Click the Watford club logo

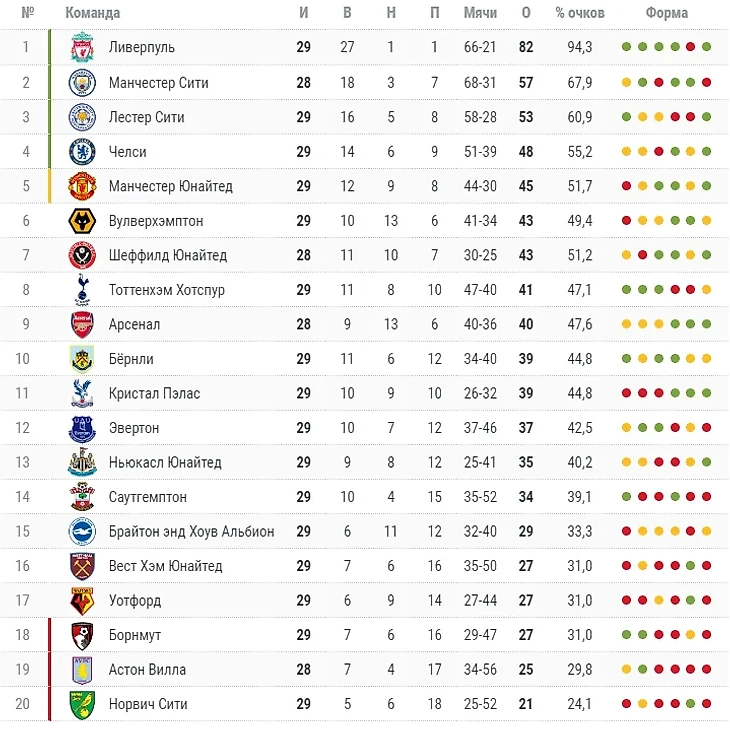81,600
